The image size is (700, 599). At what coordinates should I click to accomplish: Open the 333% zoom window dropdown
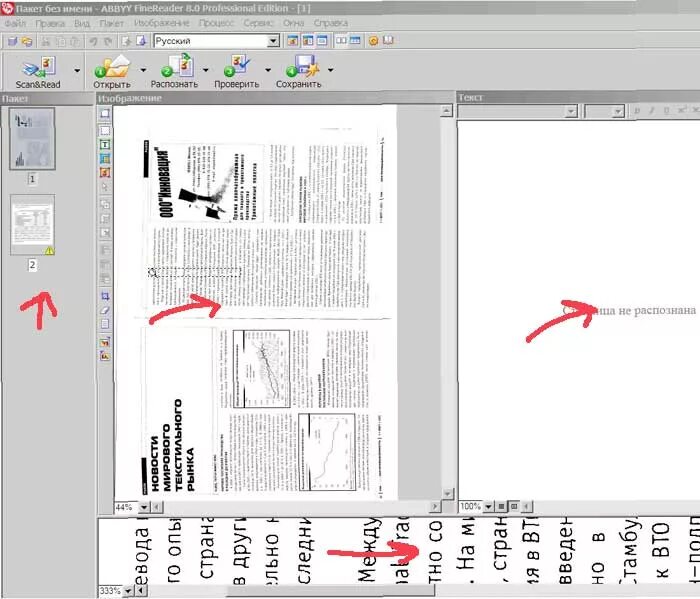click(128, 591)
